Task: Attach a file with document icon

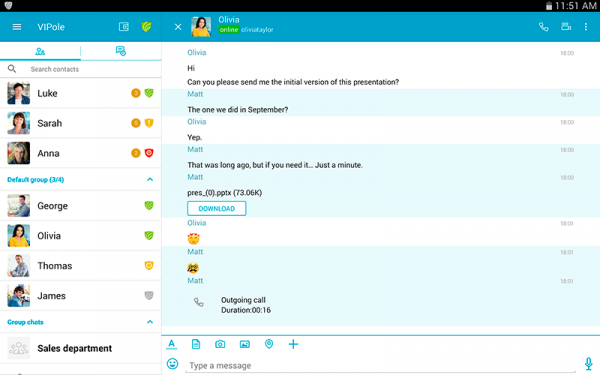Action: (196, 344)
